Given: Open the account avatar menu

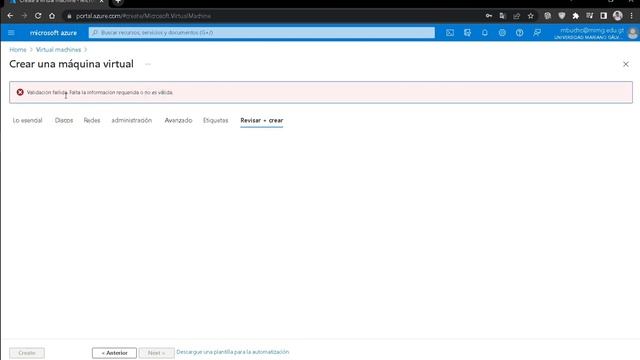Looking at the screenshot, I should coord(633,33).
